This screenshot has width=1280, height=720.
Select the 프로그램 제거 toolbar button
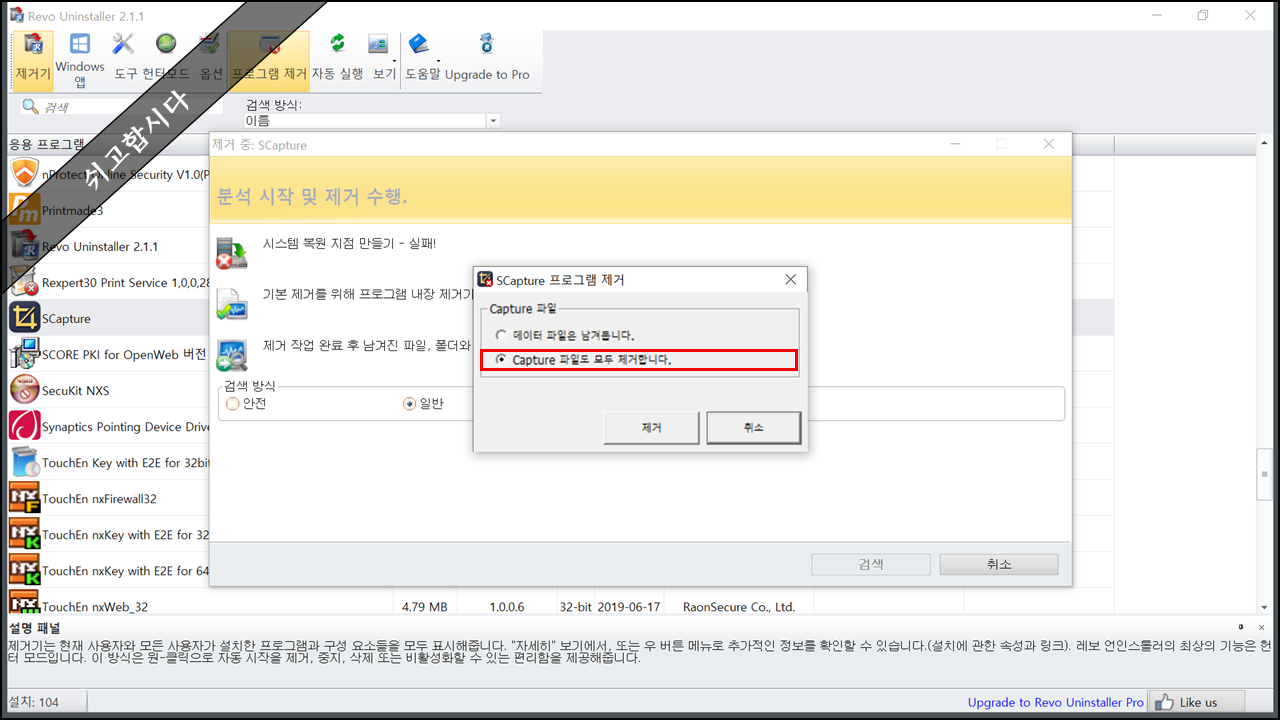click(x=269, y=59)
